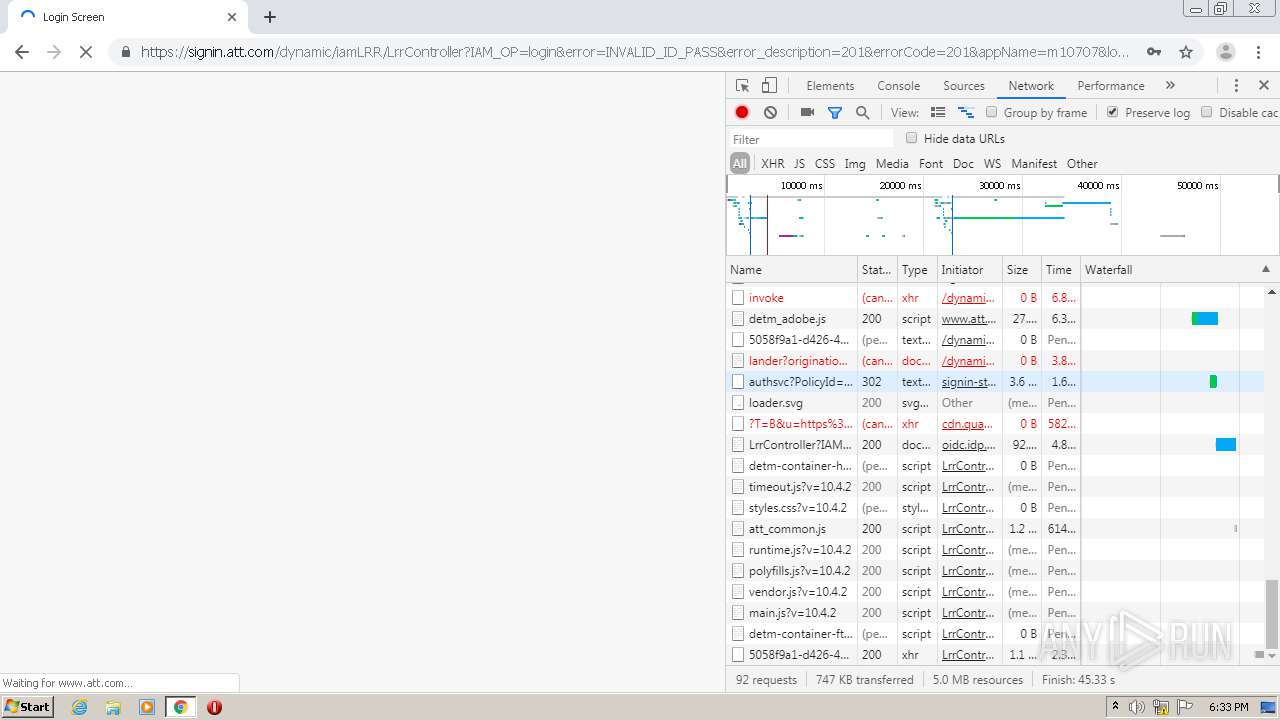Image resolution: width=1280 pixels, height=720 pixels.
Task: Select the polyfills.js?v=10.4.2 request
Action: pyautogui.click(x=995, y=571)
